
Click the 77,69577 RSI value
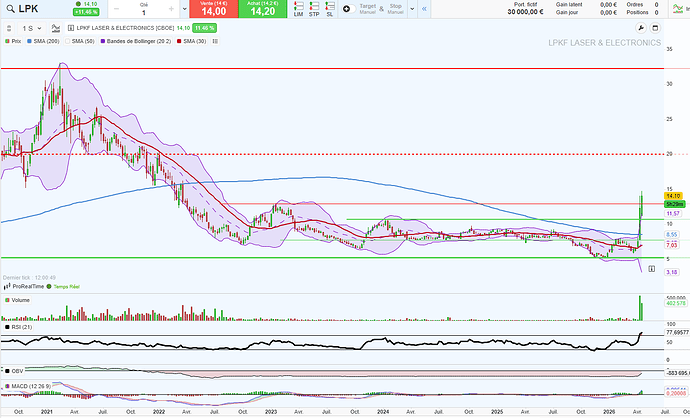point(677,333)
